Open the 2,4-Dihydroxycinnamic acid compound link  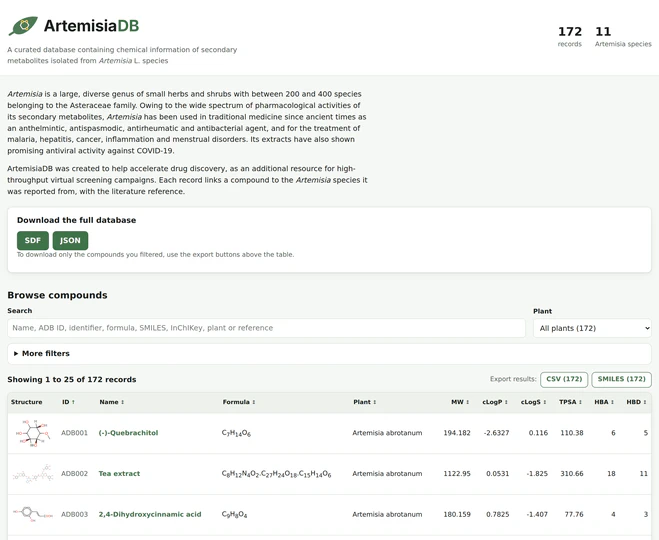click(x=150, y=514)
